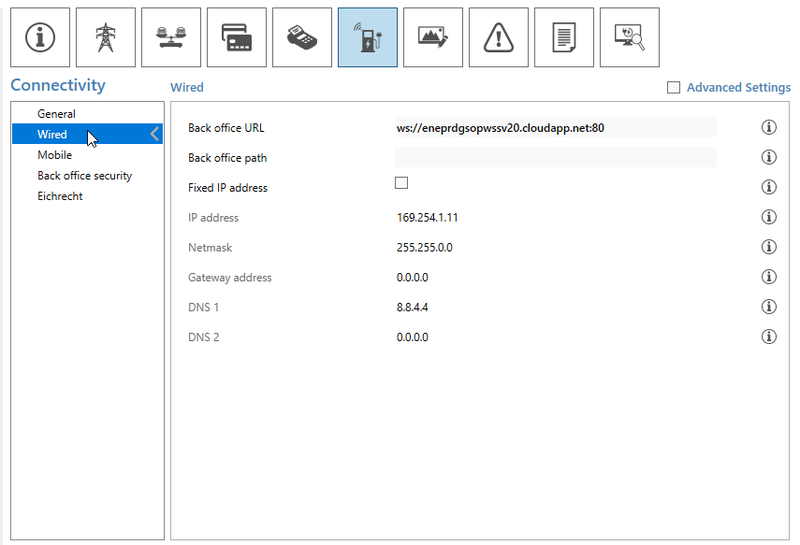Click the Back office URL label
Screen dimensions: 800x545
pyautogui.click(x=226, y=128)
